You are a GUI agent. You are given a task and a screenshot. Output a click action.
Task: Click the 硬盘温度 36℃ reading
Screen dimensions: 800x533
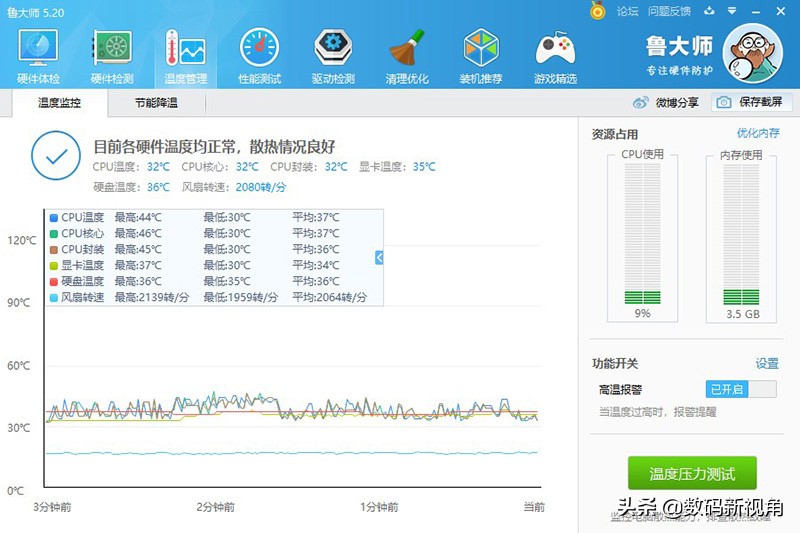131,187
